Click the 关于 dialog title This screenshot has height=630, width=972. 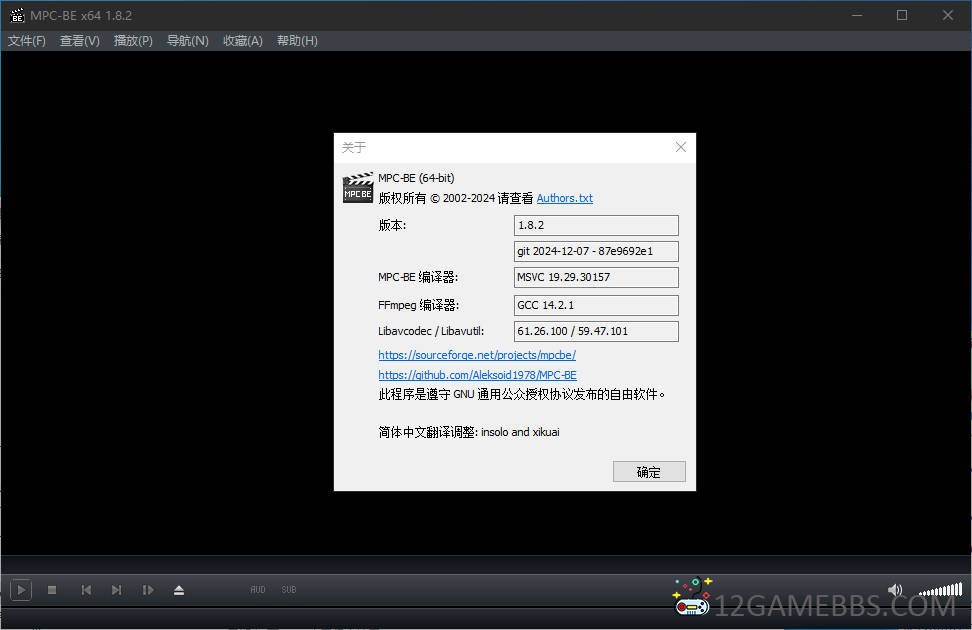pos(354,148)
